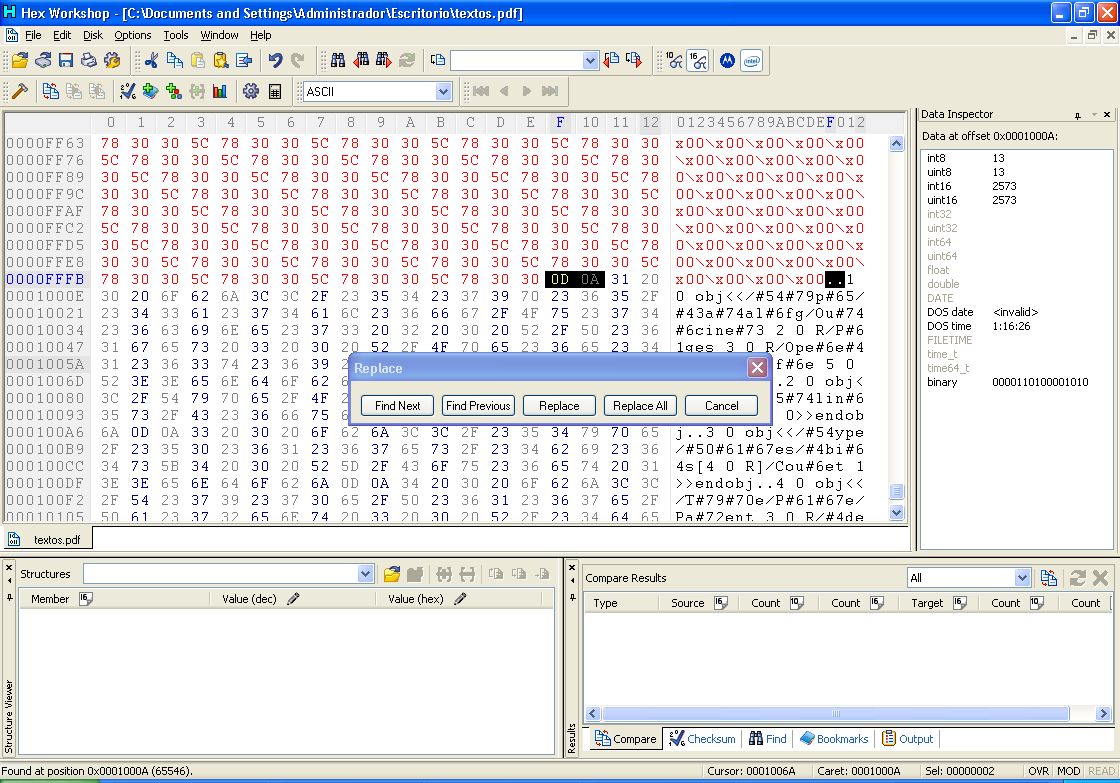This screenshot has height=783, width=1120.
Task: Click Find Previous in Replace dialog
Action: (478, 406)
